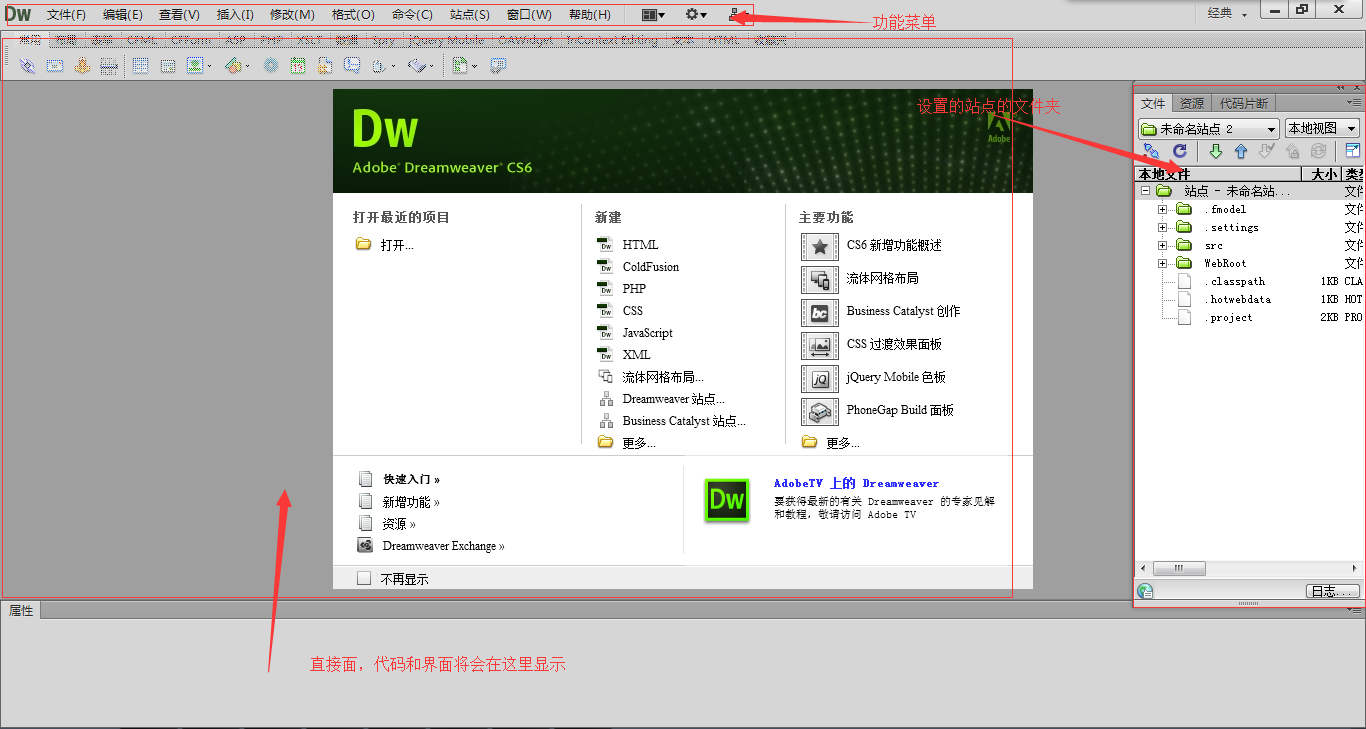
Task: Click the green Get Files arrow
Action: [1216, 151]
